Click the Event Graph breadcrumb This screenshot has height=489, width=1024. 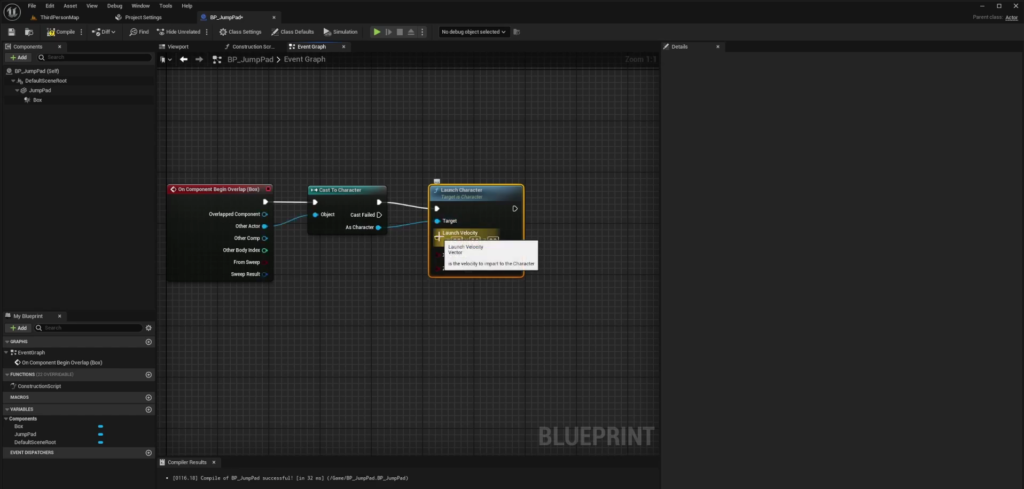[304, 59]
